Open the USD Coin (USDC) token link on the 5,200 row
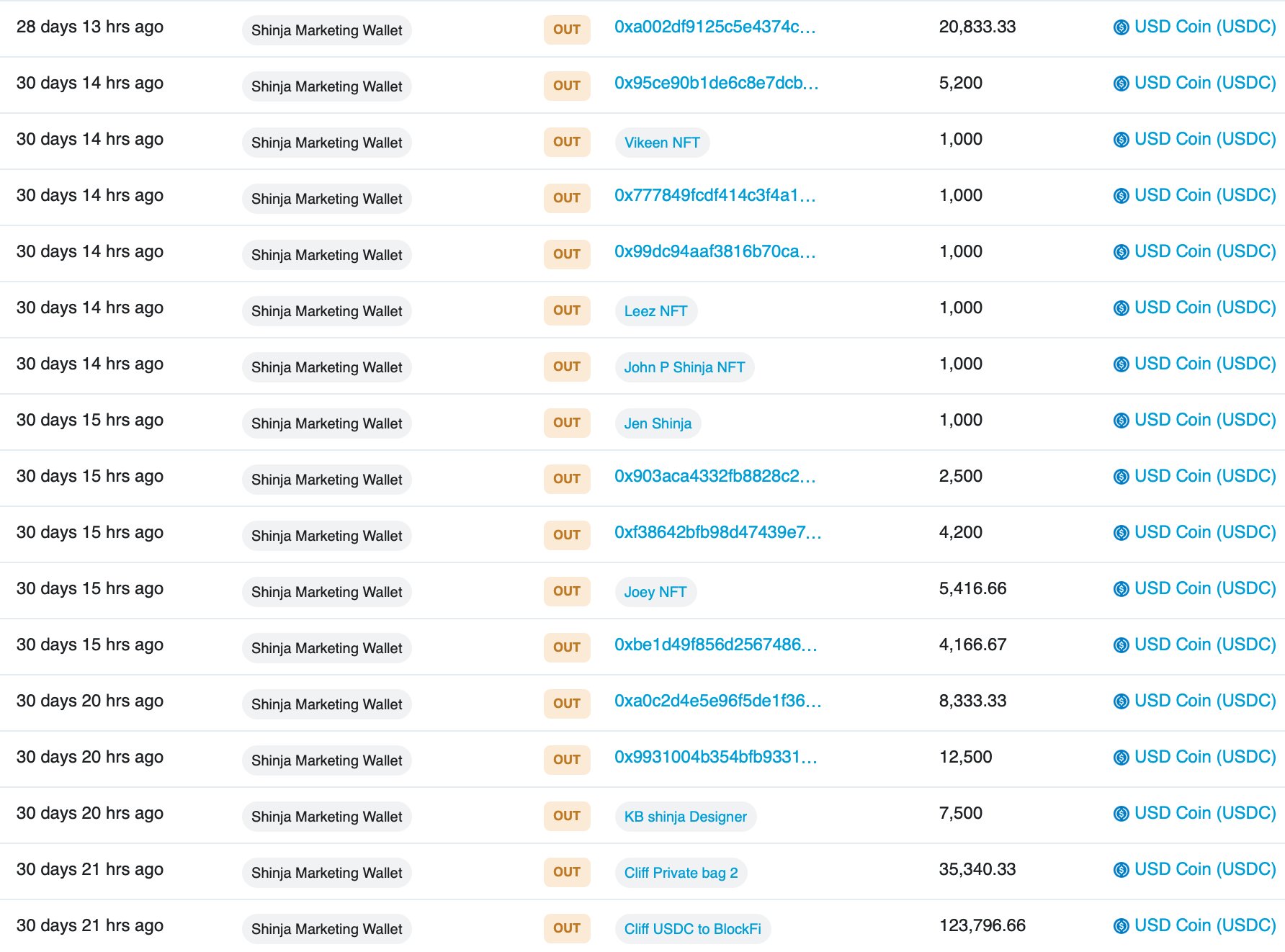 1204,83
